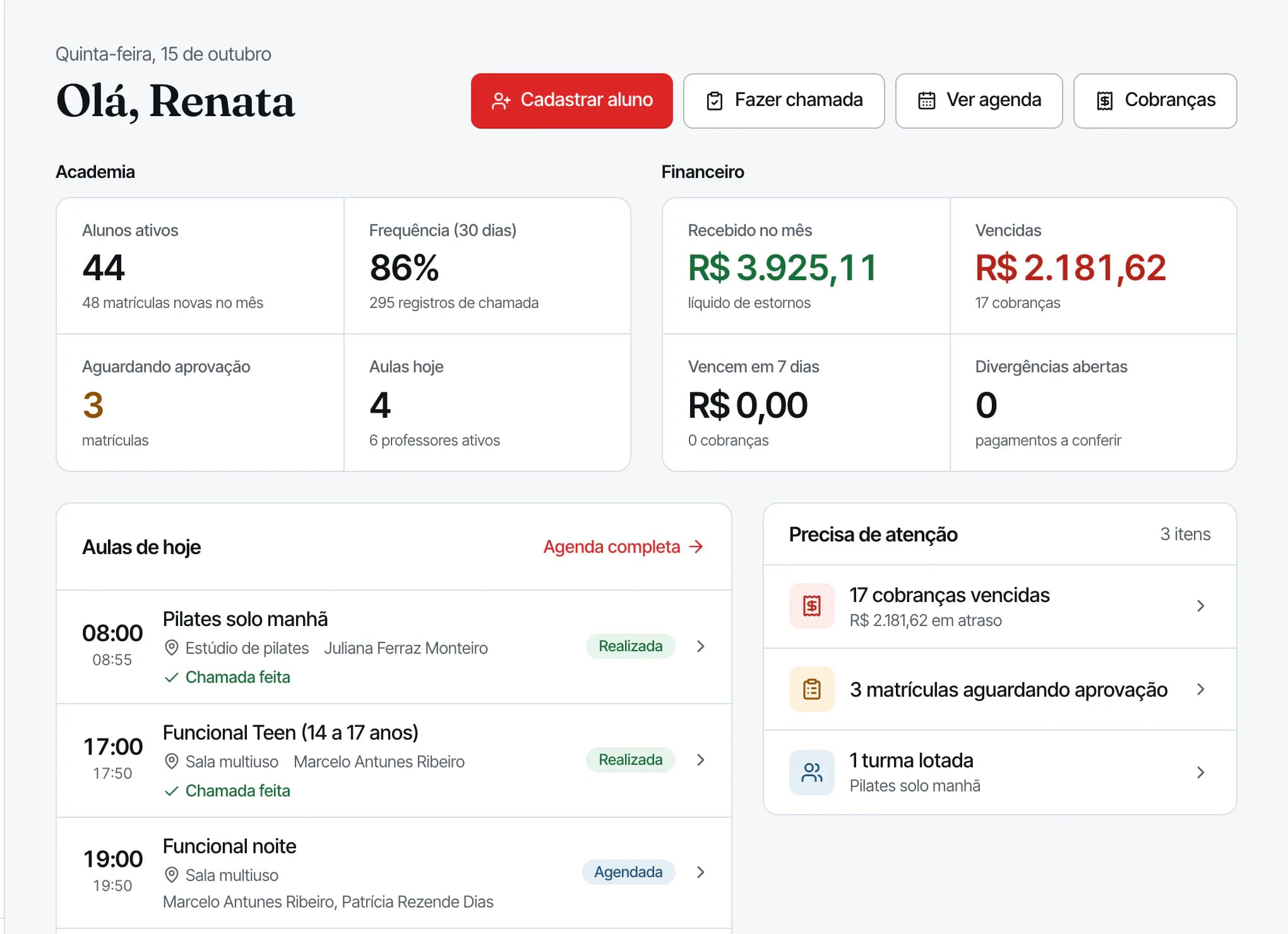Click the Vencidas amount R$ 2.181,62
Screen dimensions: 1288x934
[x=1071, y=268]
